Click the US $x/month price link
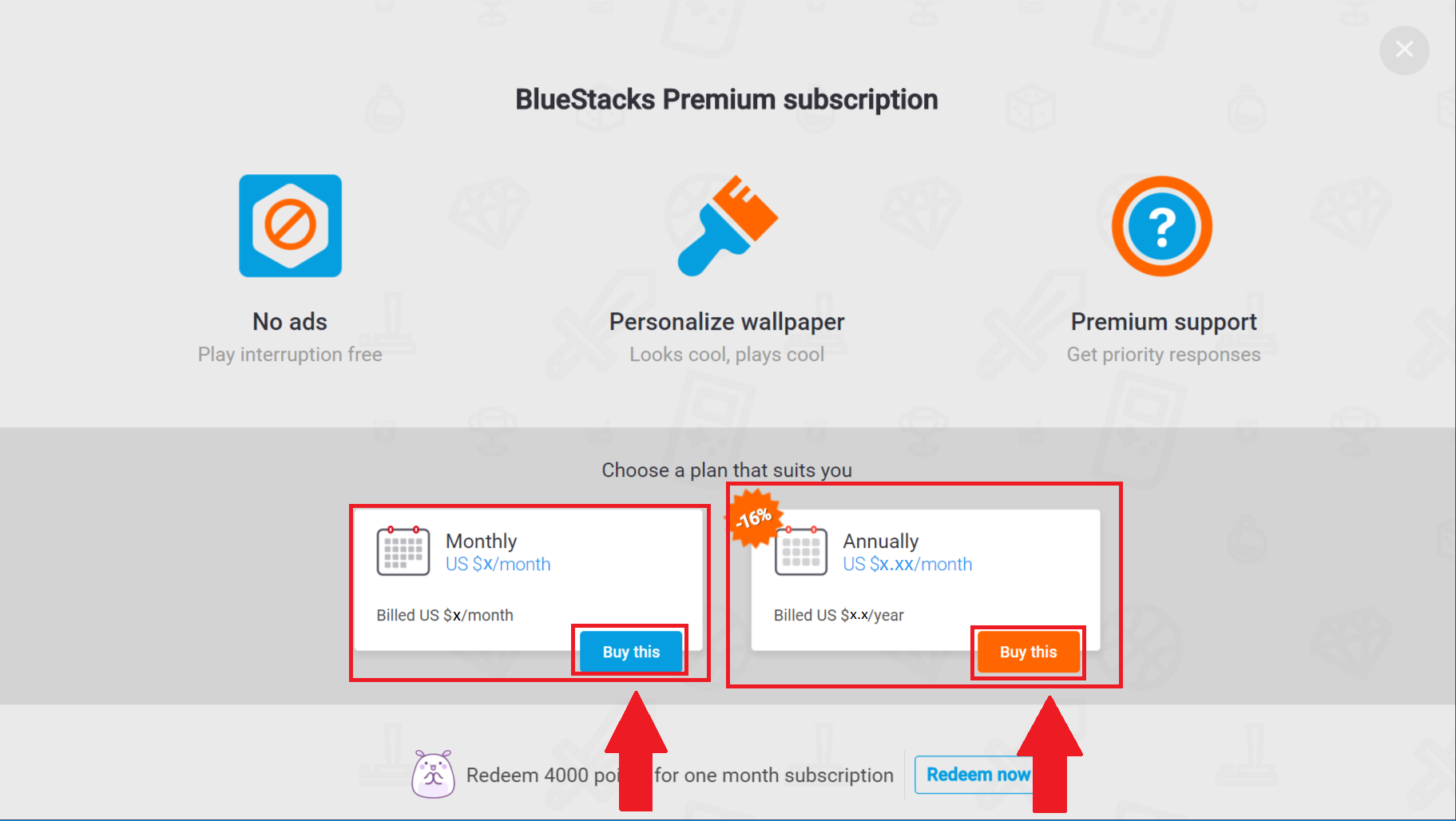 coord(498,564)
